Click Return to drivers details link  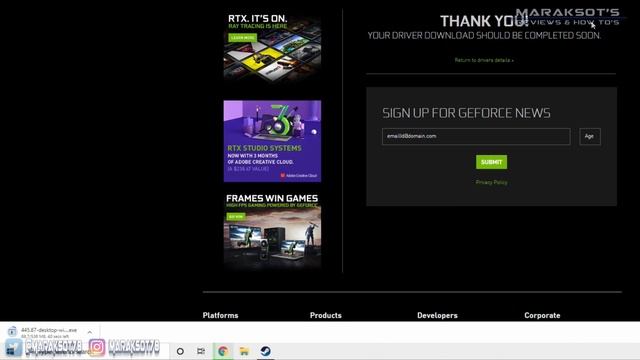(484, 60)
